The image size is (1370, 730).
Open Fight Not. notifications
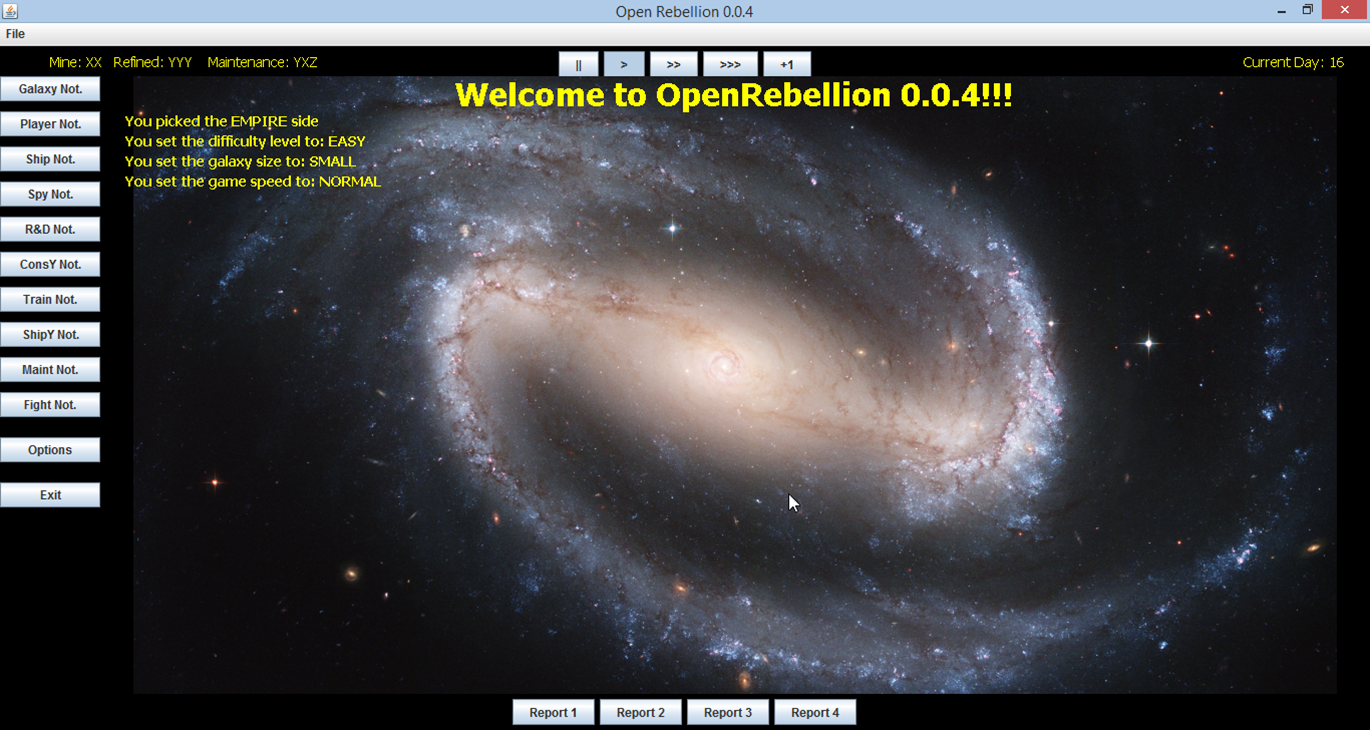point(50,404)
